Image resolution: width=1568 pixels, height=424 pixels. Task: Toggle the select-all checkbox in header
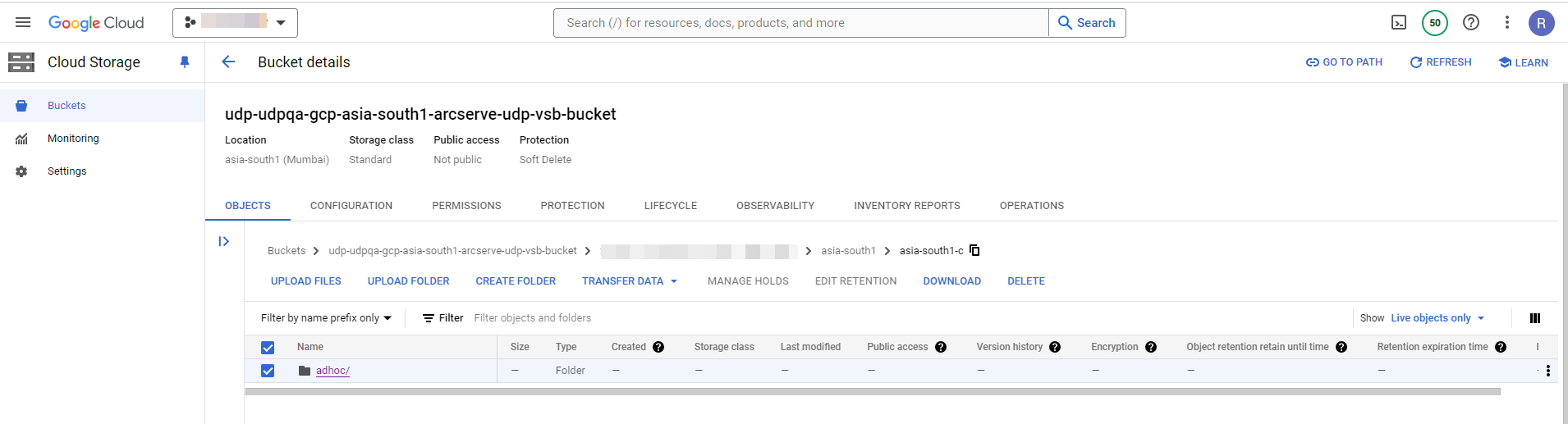click(x=268, y=348)
